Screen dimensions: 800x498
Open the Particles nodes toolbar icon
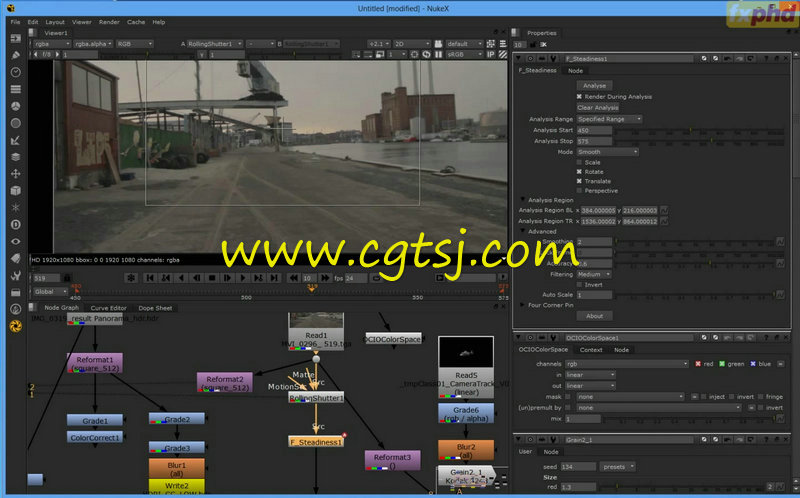coord(15,207)
